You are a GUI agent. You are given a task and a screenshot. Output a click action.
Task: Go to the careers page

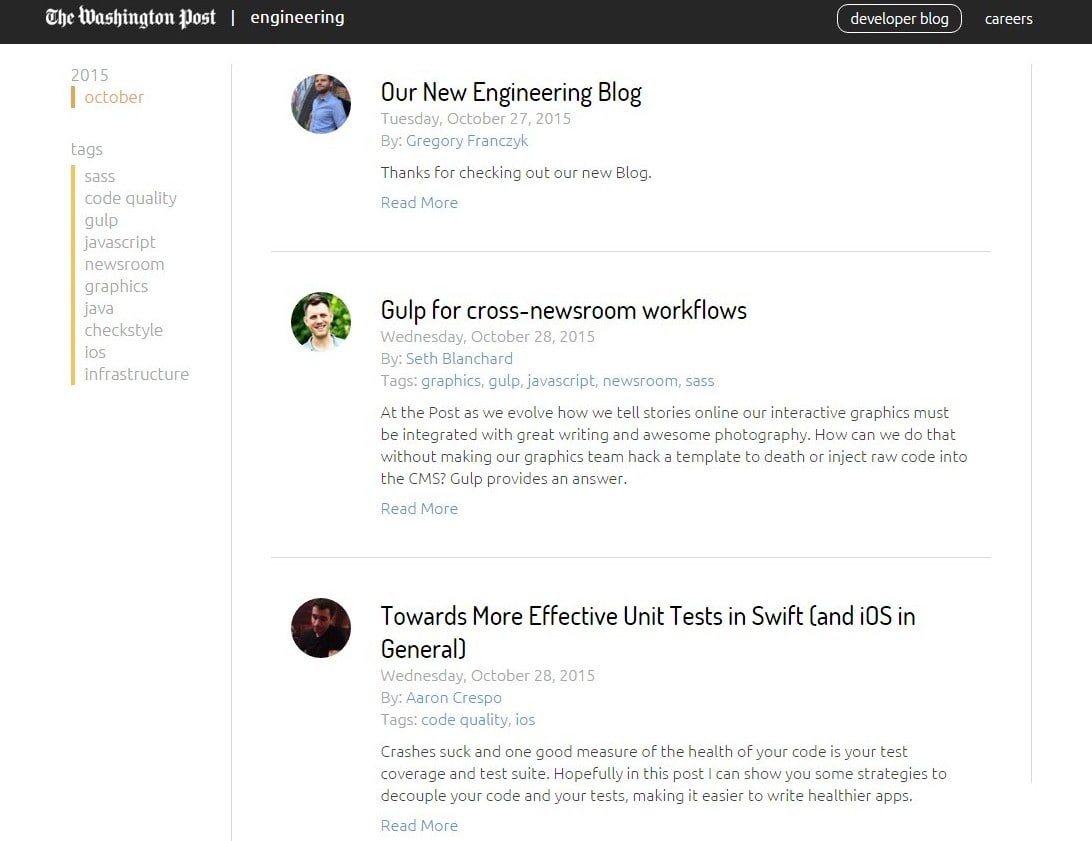(x=1008, y=19)
